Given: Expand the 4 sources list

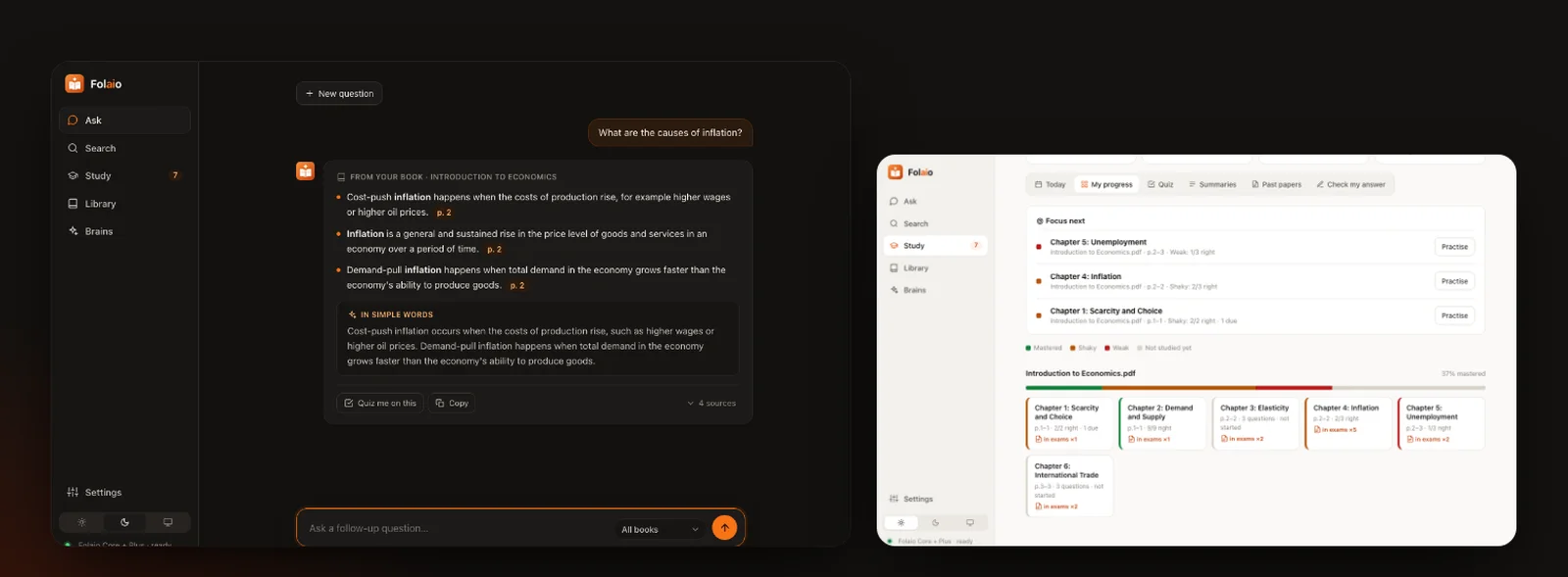Looking at the screenshot, I should click(x=711, y=403).
